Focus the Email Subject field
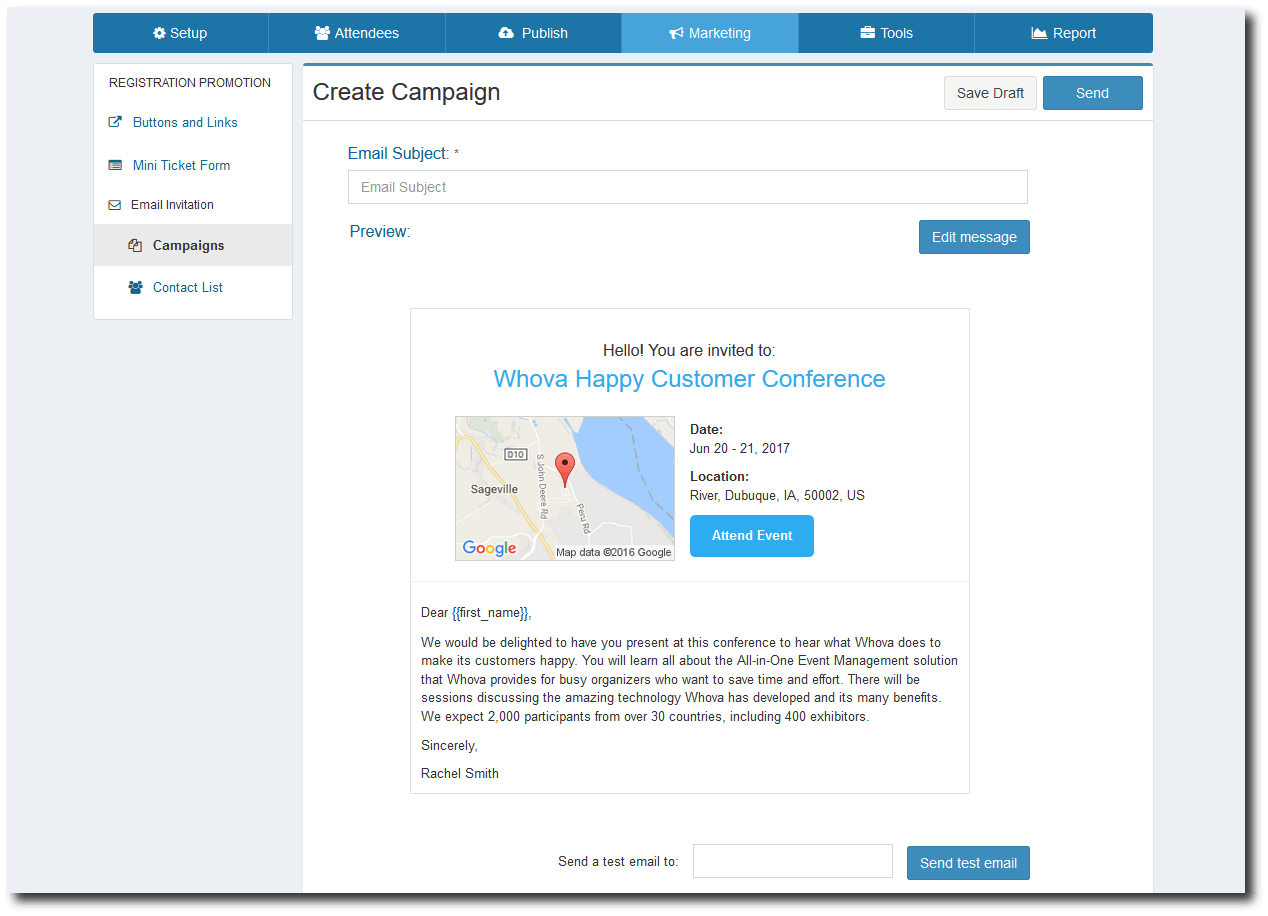Screen dimensions: 1268x916 pos(687,187)
